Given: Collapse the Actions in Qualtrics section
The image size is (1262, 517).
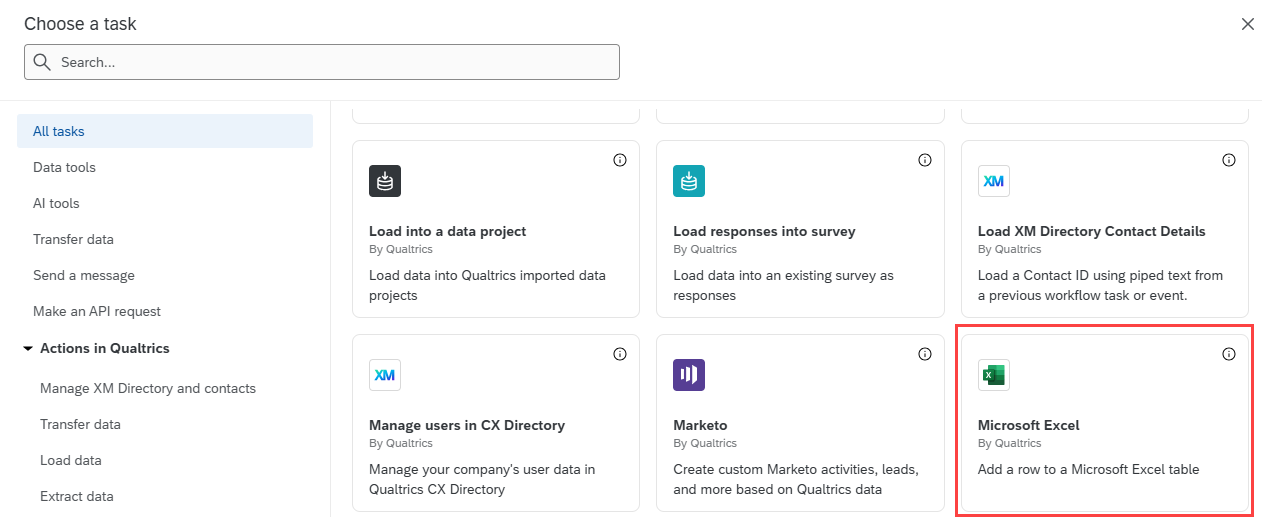Looking at the screenshot, I should 28,349.
